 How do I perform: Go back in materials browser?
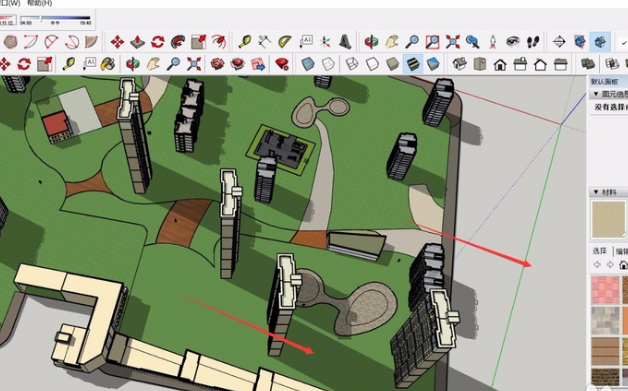click(x=597, y=265)
